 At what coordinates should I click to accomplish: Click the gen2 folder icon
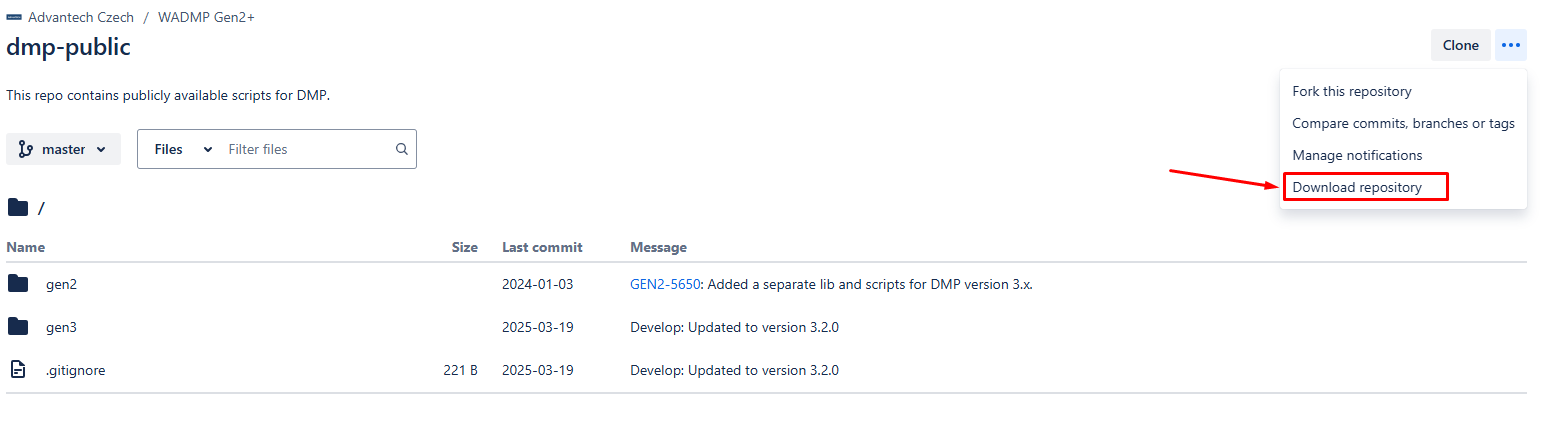(x=18, y=284)
